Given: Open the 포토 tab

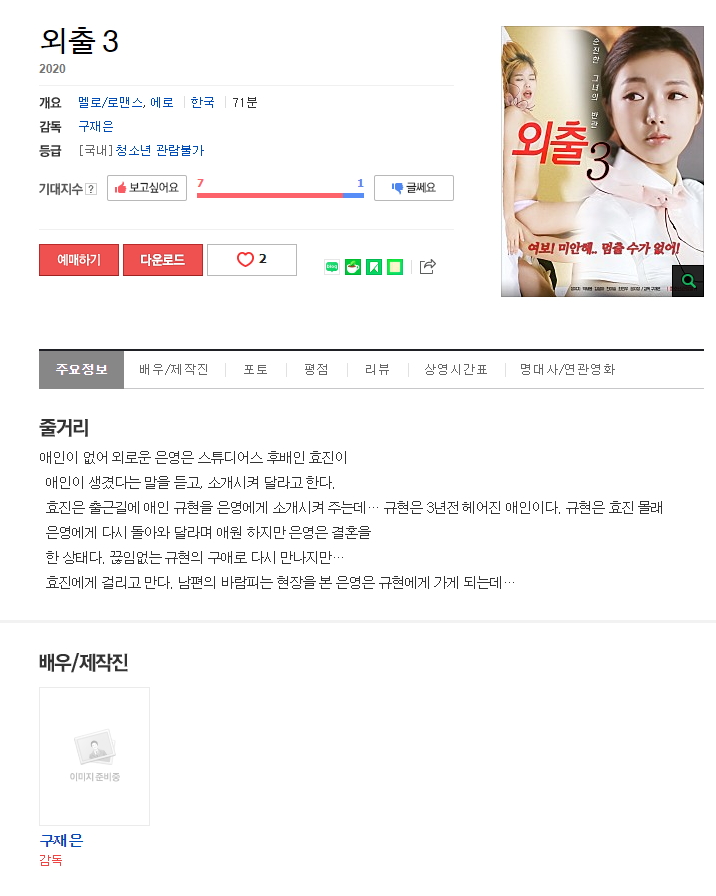Looking at the screenshot, I should 255,369.
